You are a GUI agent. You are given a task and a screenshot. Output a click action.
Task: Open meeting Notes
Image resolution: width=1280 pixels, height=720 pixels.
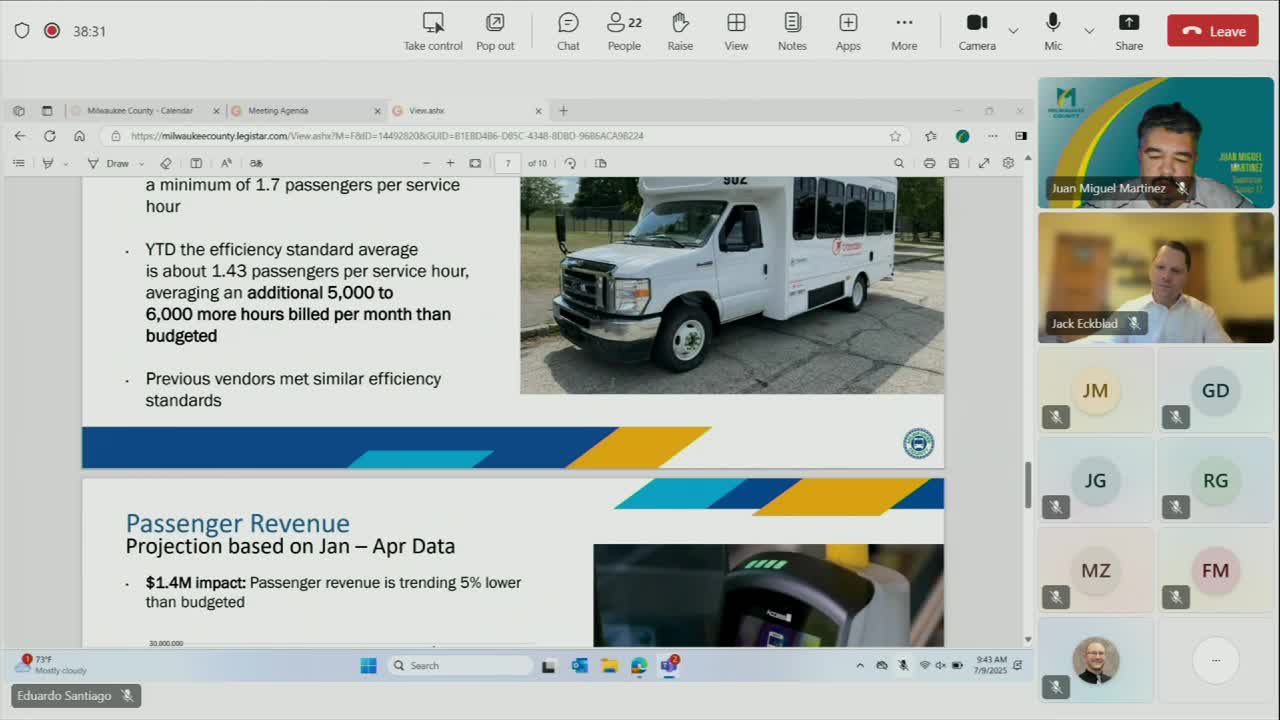coord(792,31)
